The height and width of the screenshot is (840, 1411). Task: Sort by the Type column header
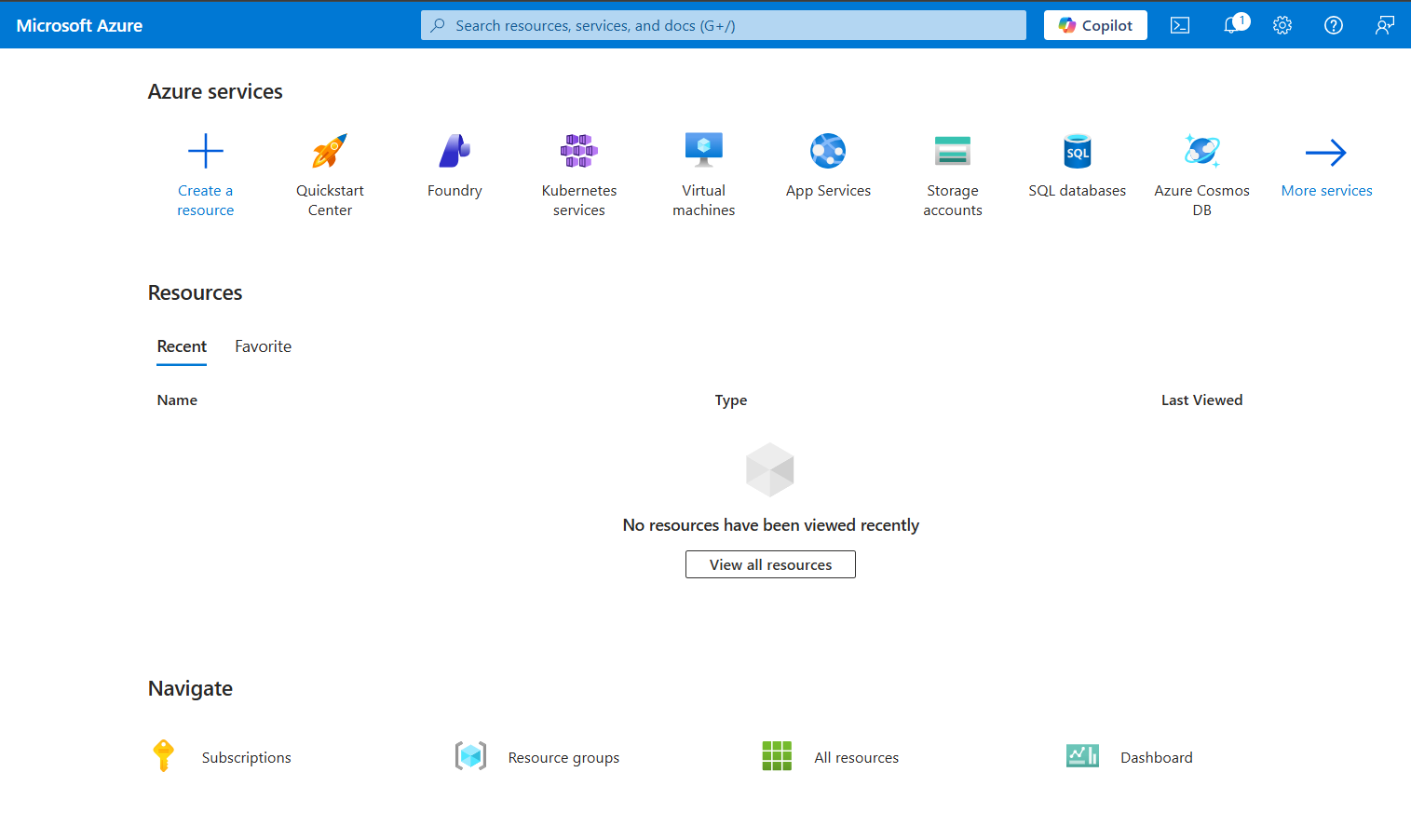[731, 400]
